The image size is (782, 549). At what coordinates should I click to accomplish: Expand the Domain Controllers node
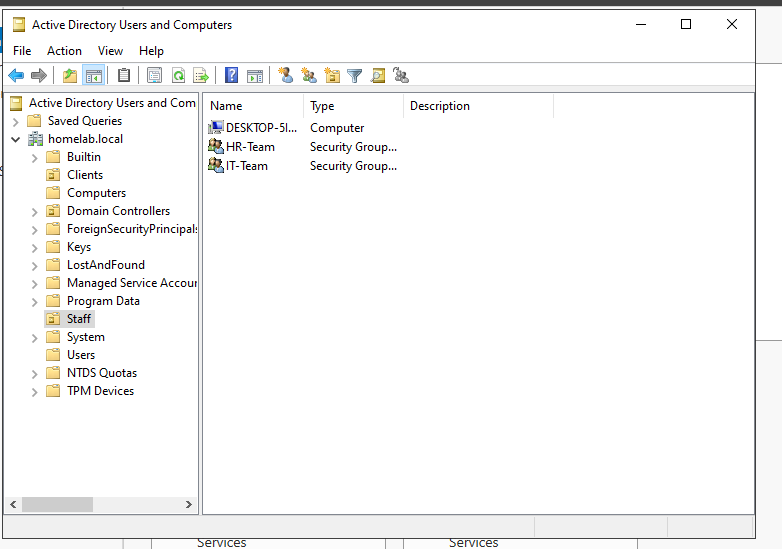35,211
